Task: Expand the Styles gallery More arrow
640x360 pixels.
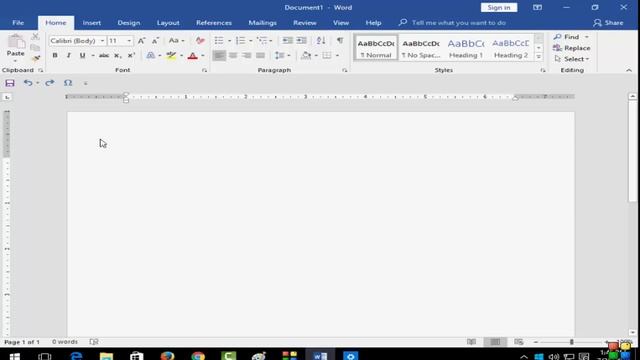Action: click(539, 57)
